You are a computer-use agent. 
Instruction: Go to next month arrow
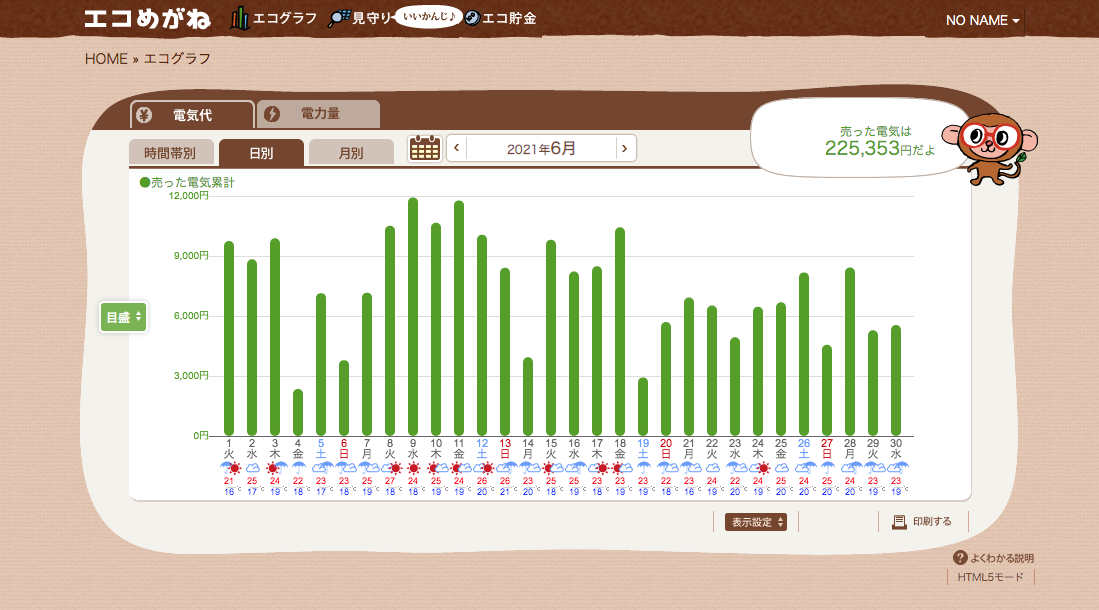tap(625, 148)
